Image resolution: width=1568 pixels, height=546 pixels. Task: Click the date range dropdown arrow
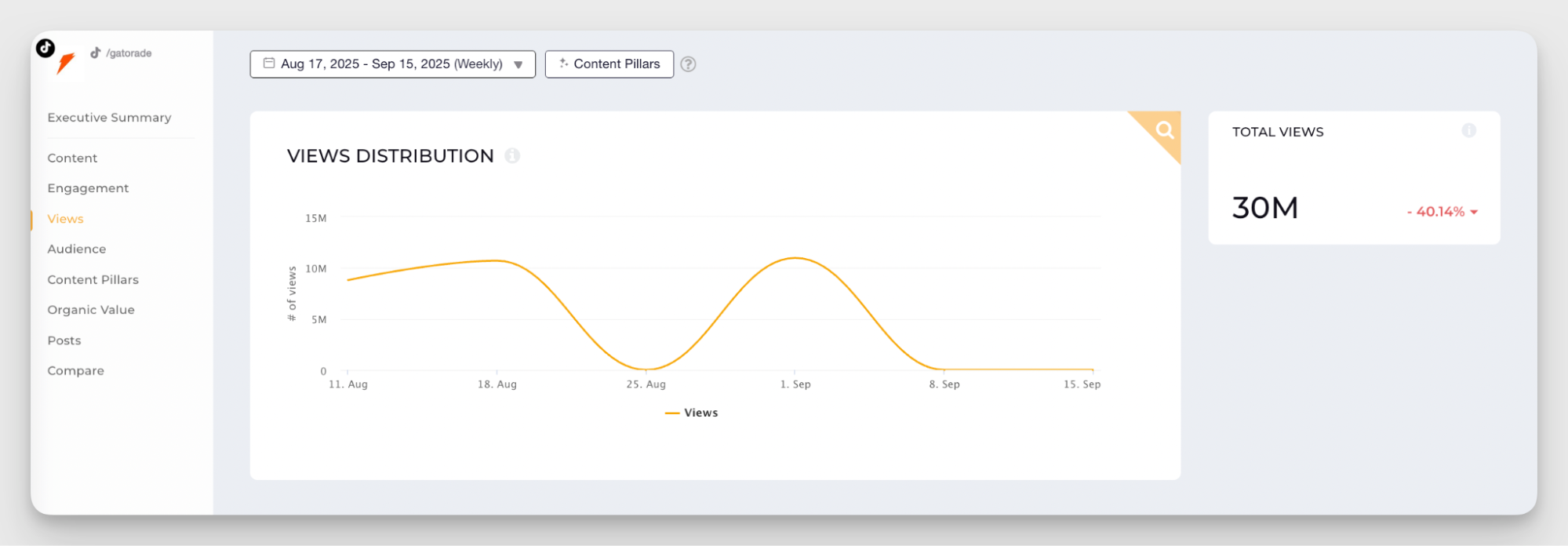pos(518,65)
